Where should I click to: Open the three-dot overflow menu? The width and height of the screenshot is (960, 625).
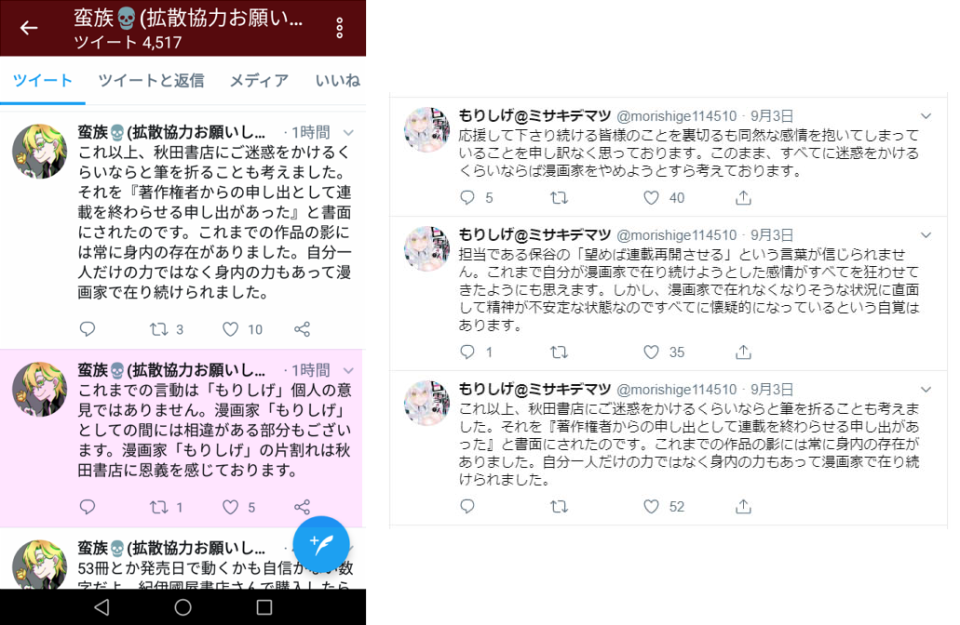[339, 28]
